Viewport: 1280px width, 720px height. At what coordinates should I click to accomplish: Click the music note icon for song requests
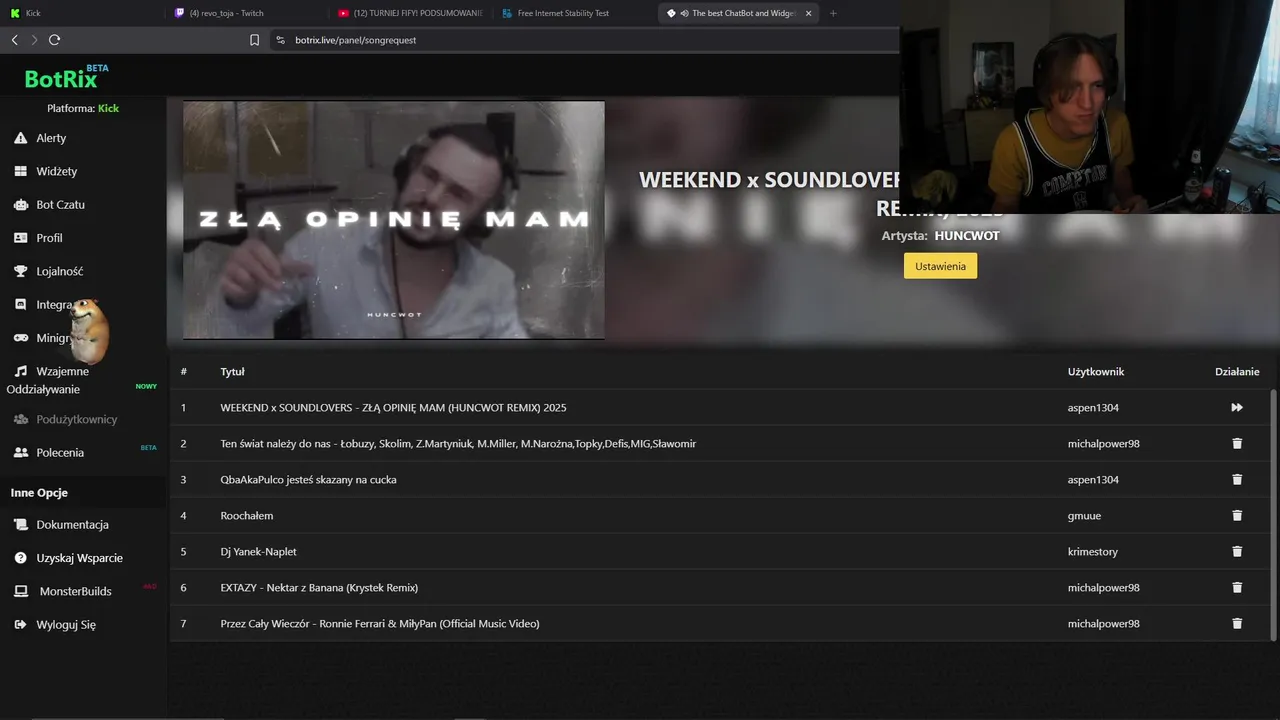[x=20, y=371]
